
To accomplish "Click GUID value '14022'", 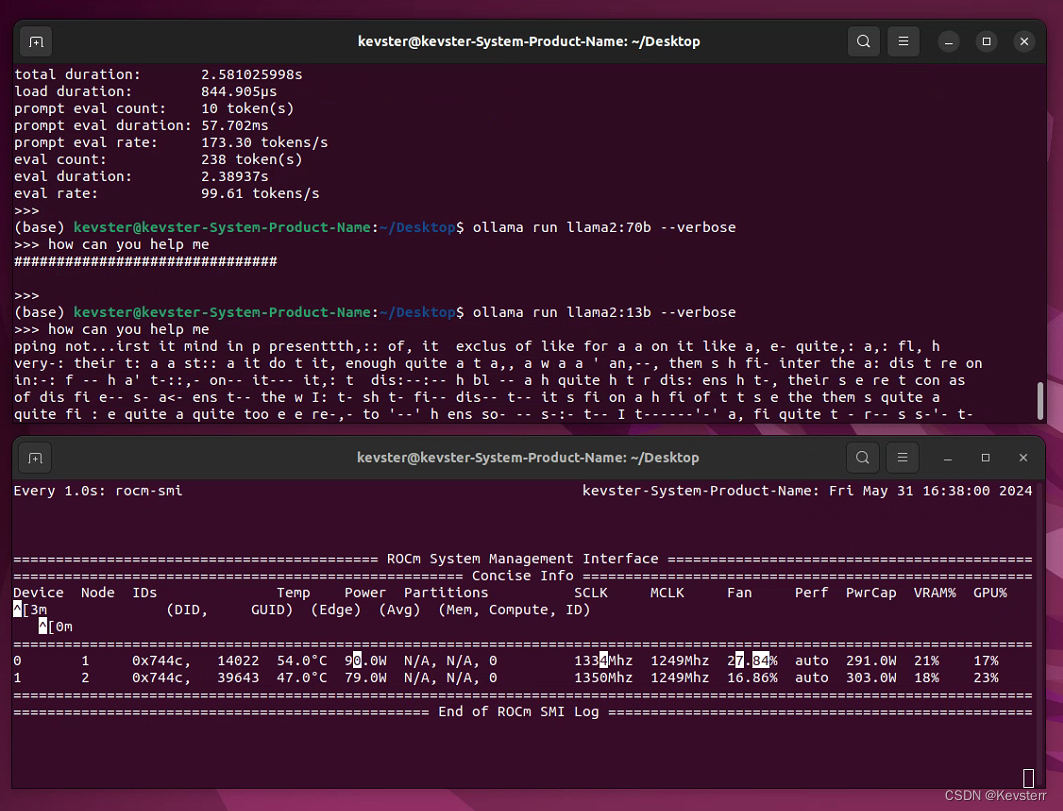I will point(238,660).
